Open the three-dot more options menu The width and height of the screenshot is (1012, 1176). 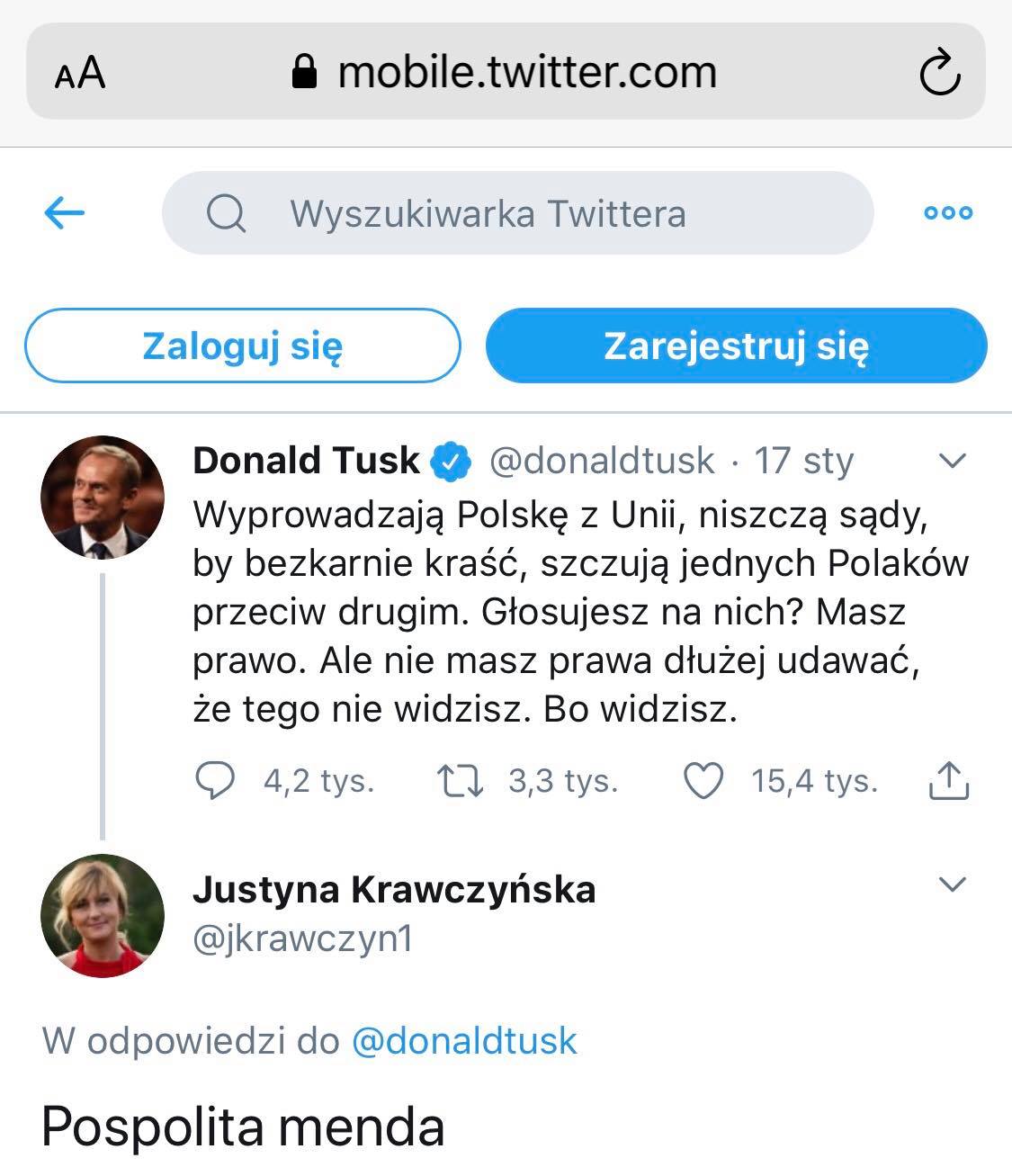click(x=948, y=213)
